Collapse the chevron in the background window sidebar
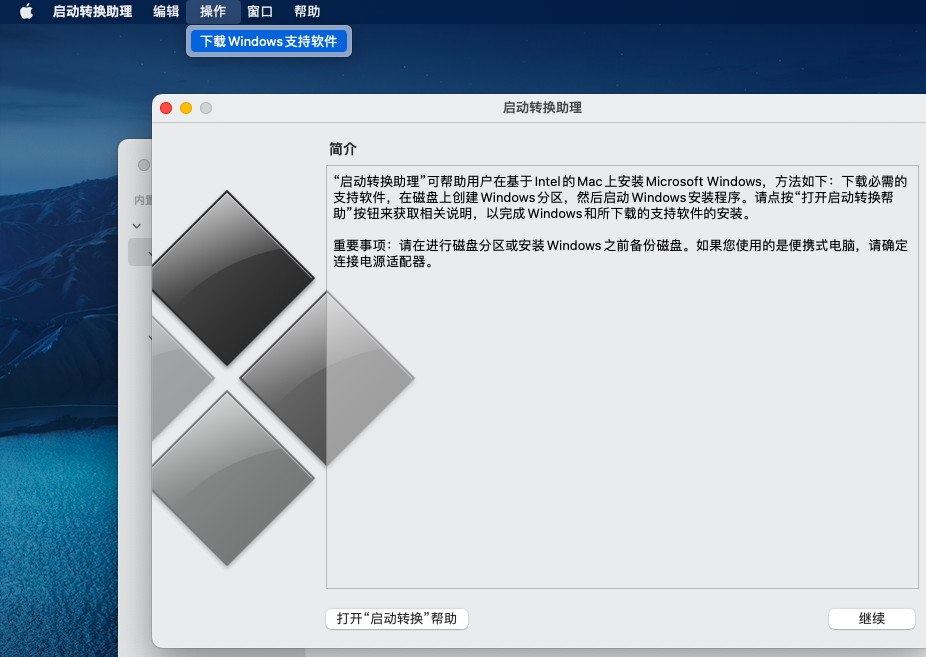Image resolution: width=926 pixels, height=657 pixels. click(x=136, y=226)
